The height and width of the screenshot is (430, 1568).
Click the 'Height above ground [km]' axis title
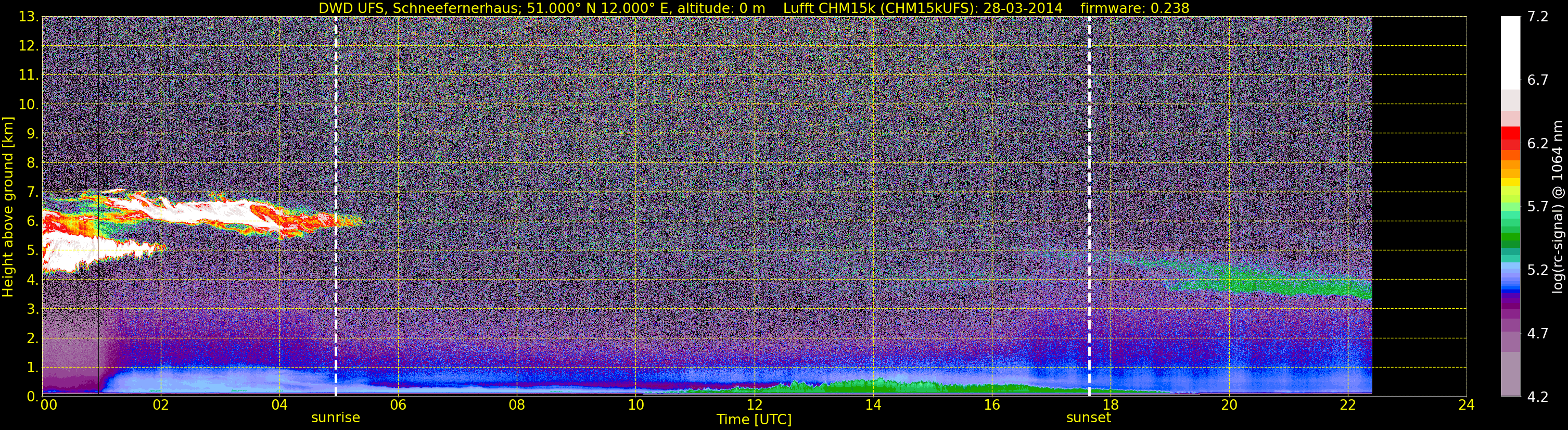(8, 207)
